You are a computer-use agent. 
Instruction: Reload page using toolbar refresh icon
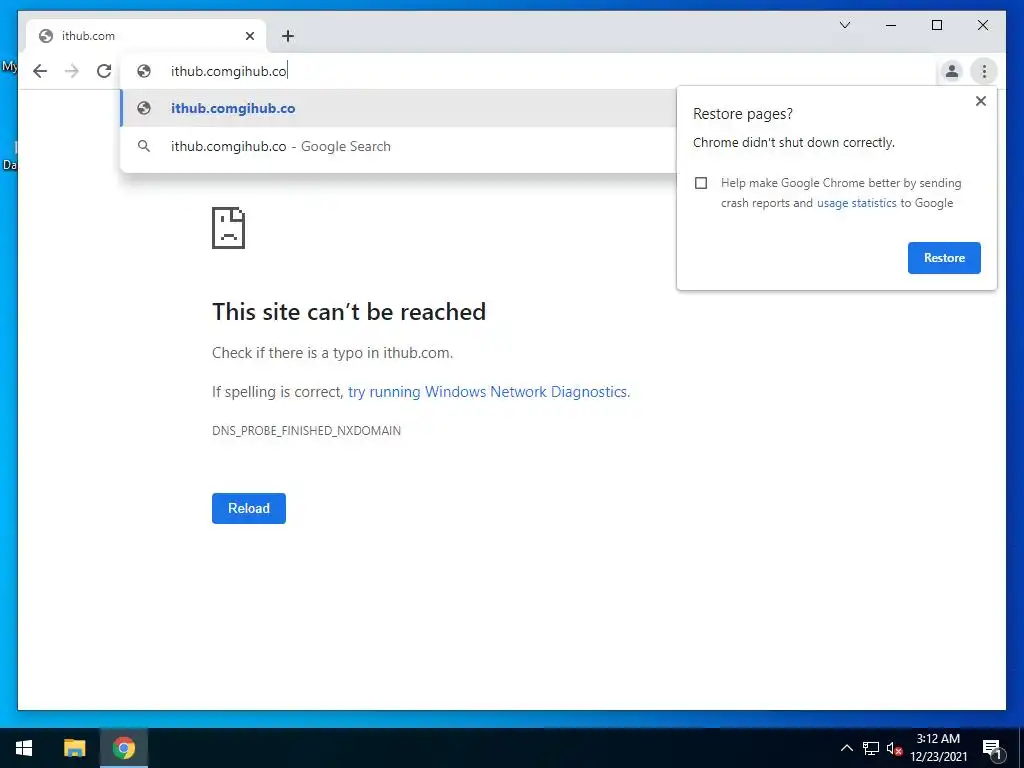tap(104, 71)
